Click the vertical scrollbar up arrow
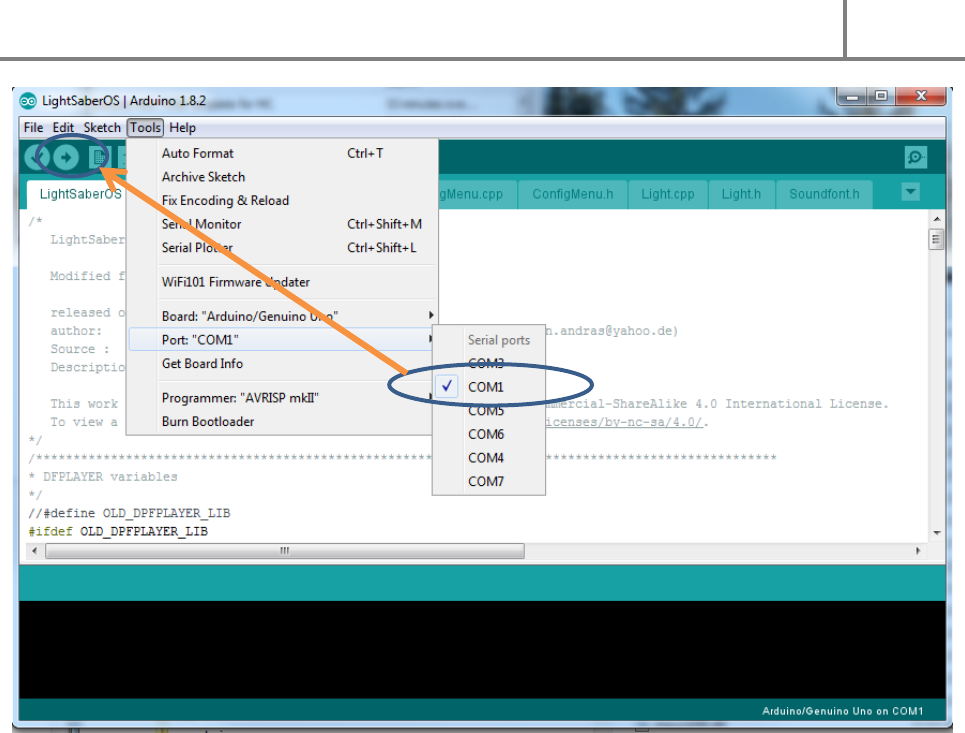The height and width of the screenshot is (733, 965). tap(937, 219)
